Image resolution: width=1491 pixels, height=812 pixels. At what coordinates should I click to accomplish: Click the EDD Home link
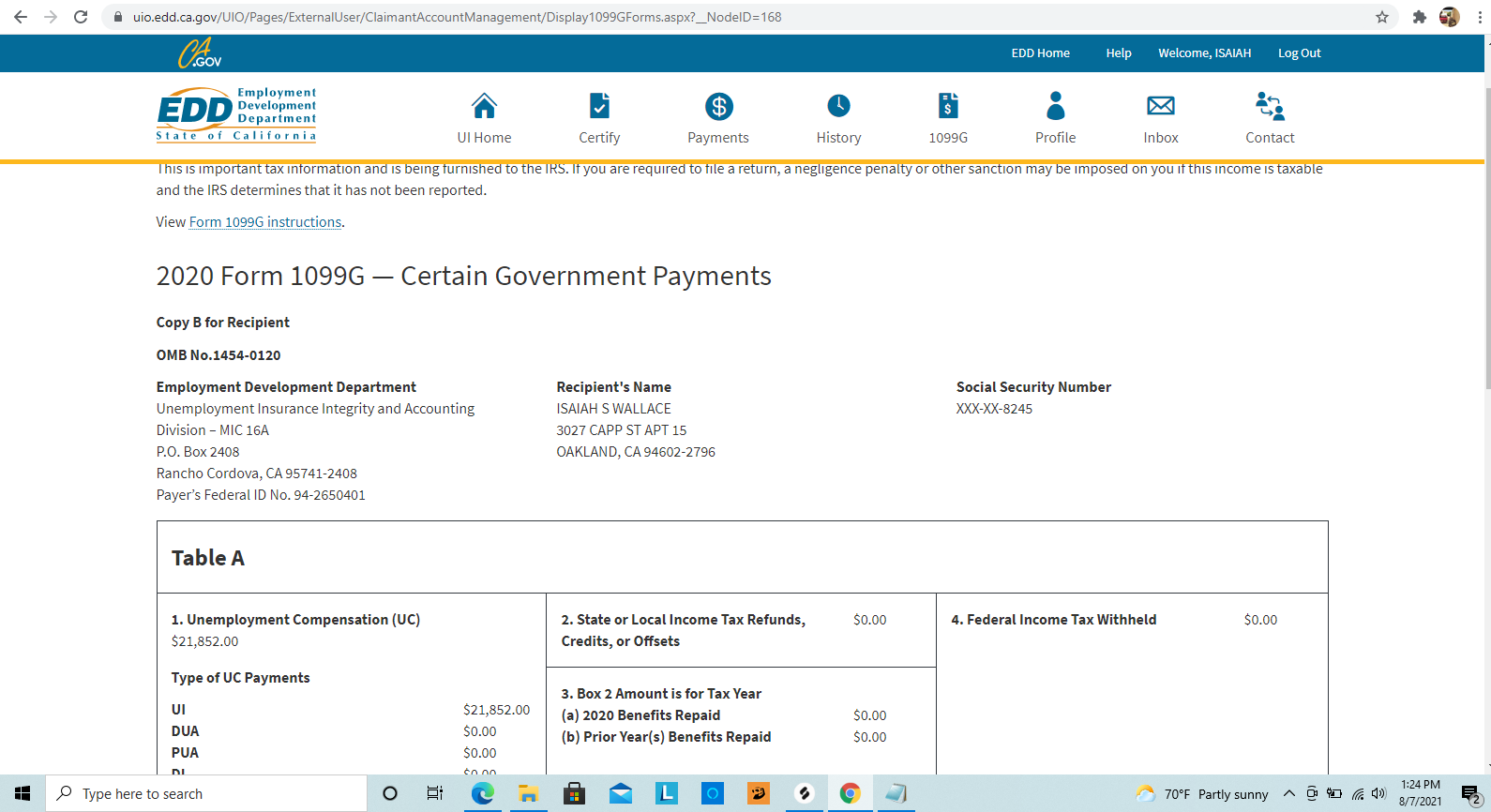point(1040,53)
